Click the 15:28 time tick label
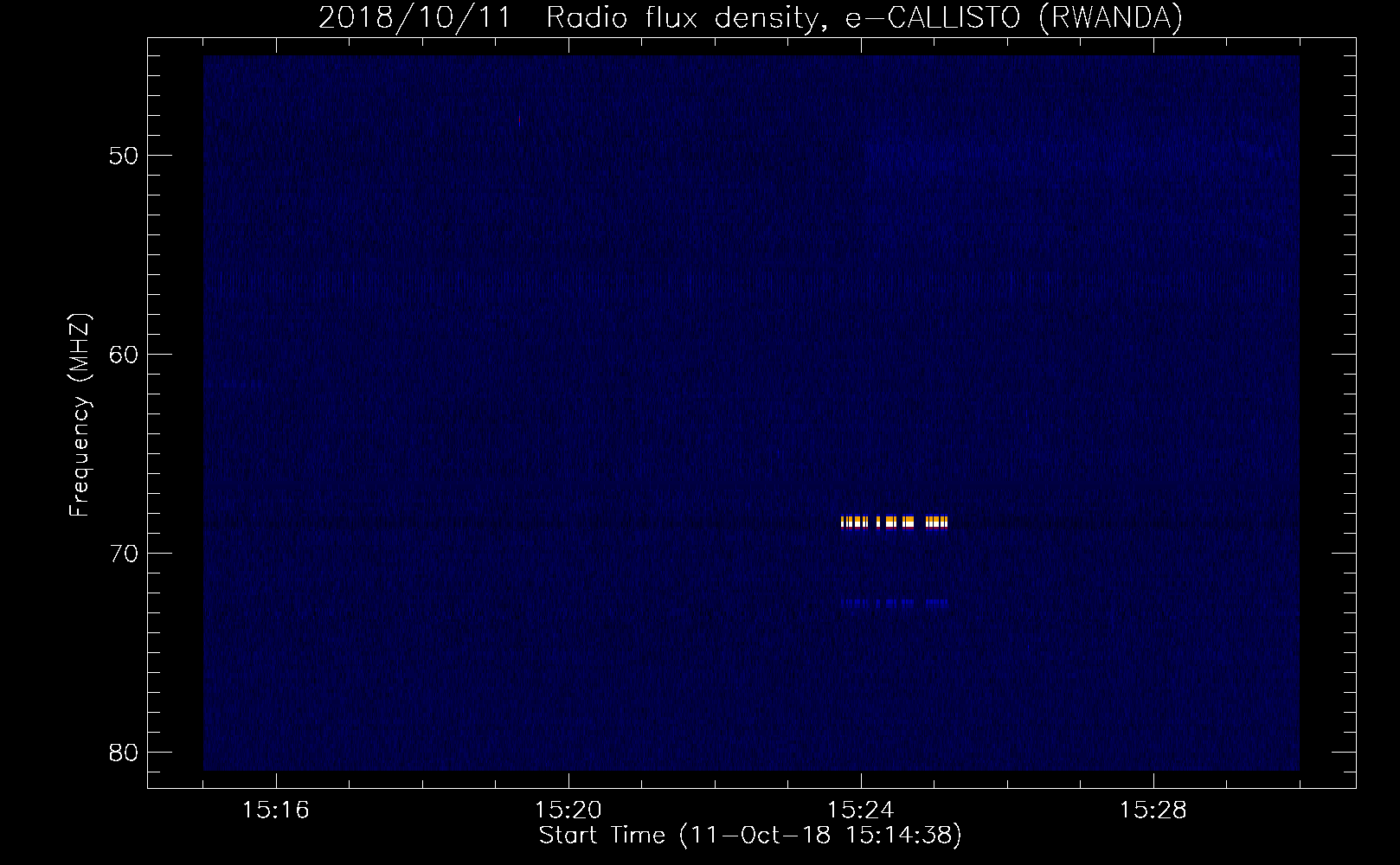The height and width of the screenshot is (865, 1400). 1153,811
